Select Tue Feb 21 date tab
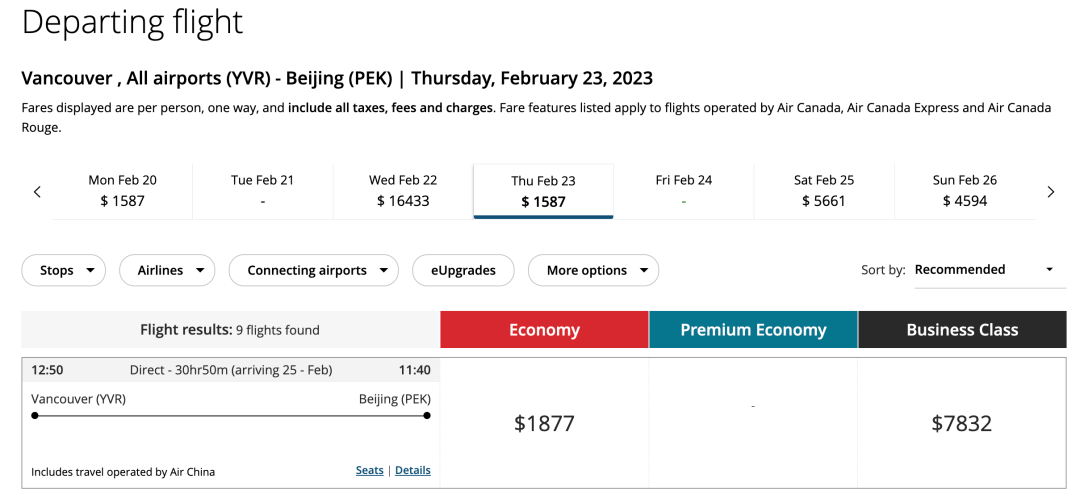 262,191
